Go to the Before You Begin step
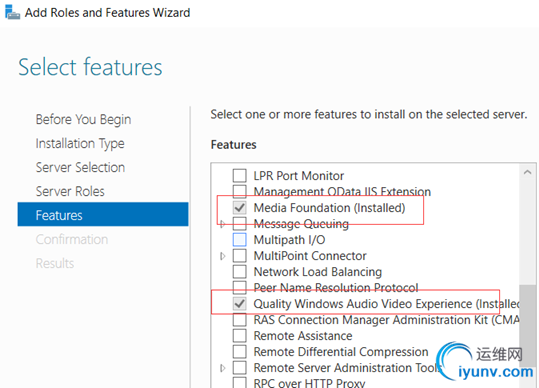 84,120
